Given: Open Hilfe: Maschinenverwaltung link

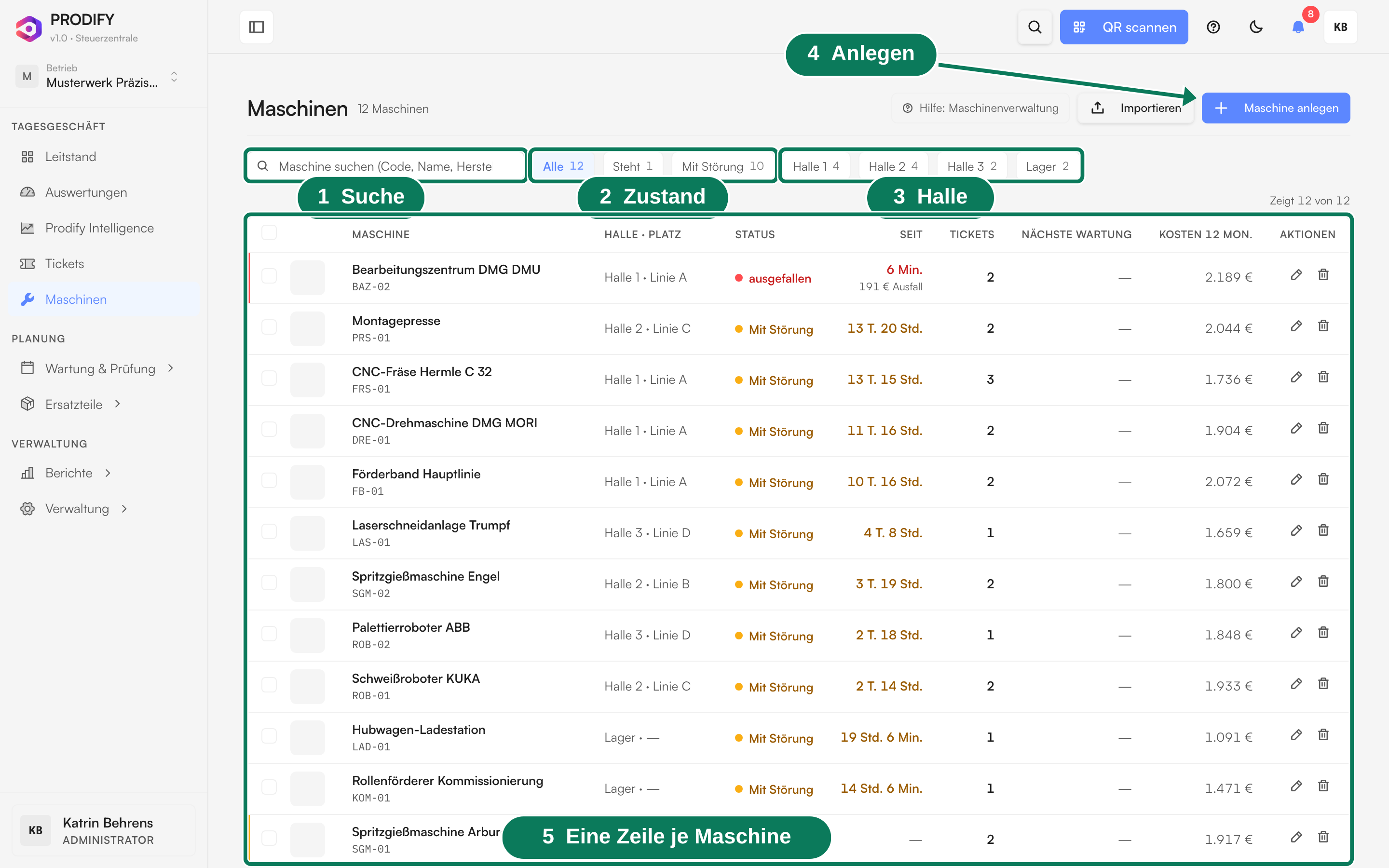Looking at the screenshot, I should pos(980,108).
